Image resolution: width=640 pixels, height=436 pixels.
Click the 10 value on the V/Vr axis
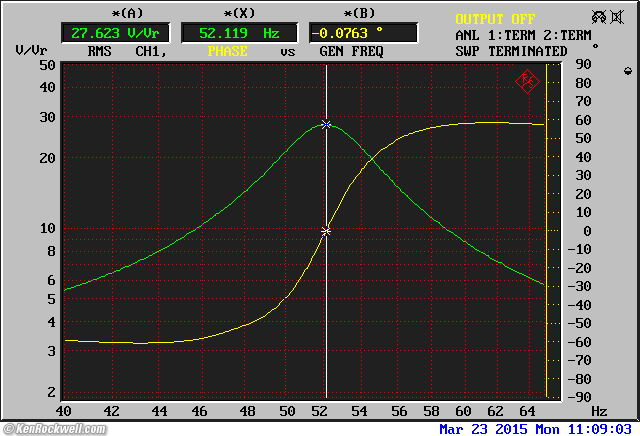click(47, 228)
